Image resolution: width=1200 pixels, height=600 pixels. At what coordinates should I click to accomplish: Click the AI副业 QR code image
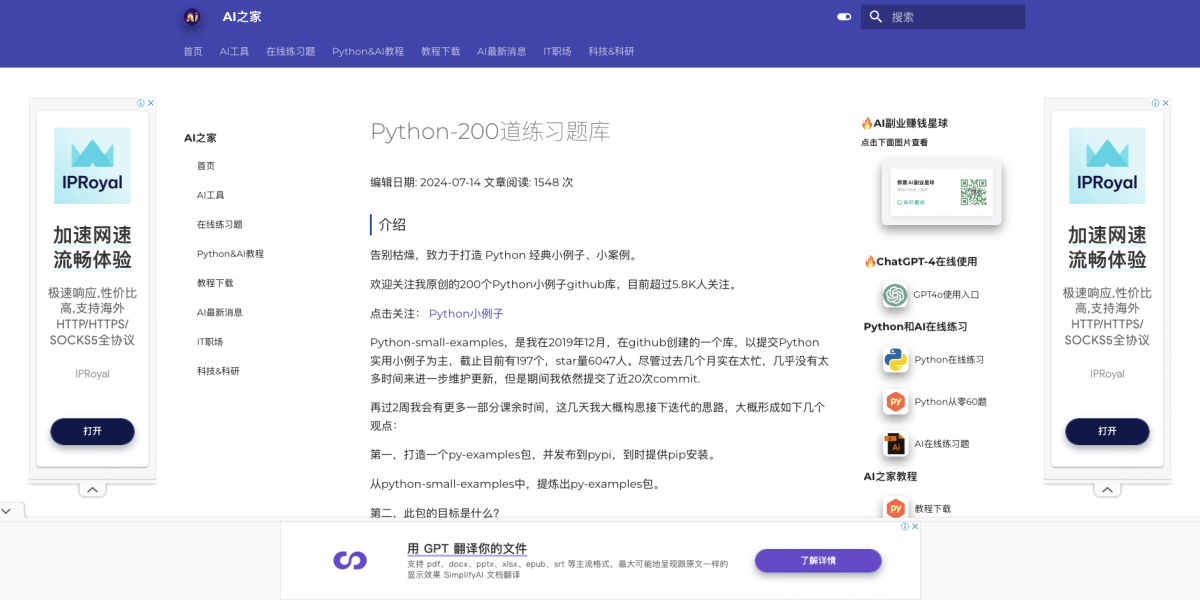coord(940,192)
